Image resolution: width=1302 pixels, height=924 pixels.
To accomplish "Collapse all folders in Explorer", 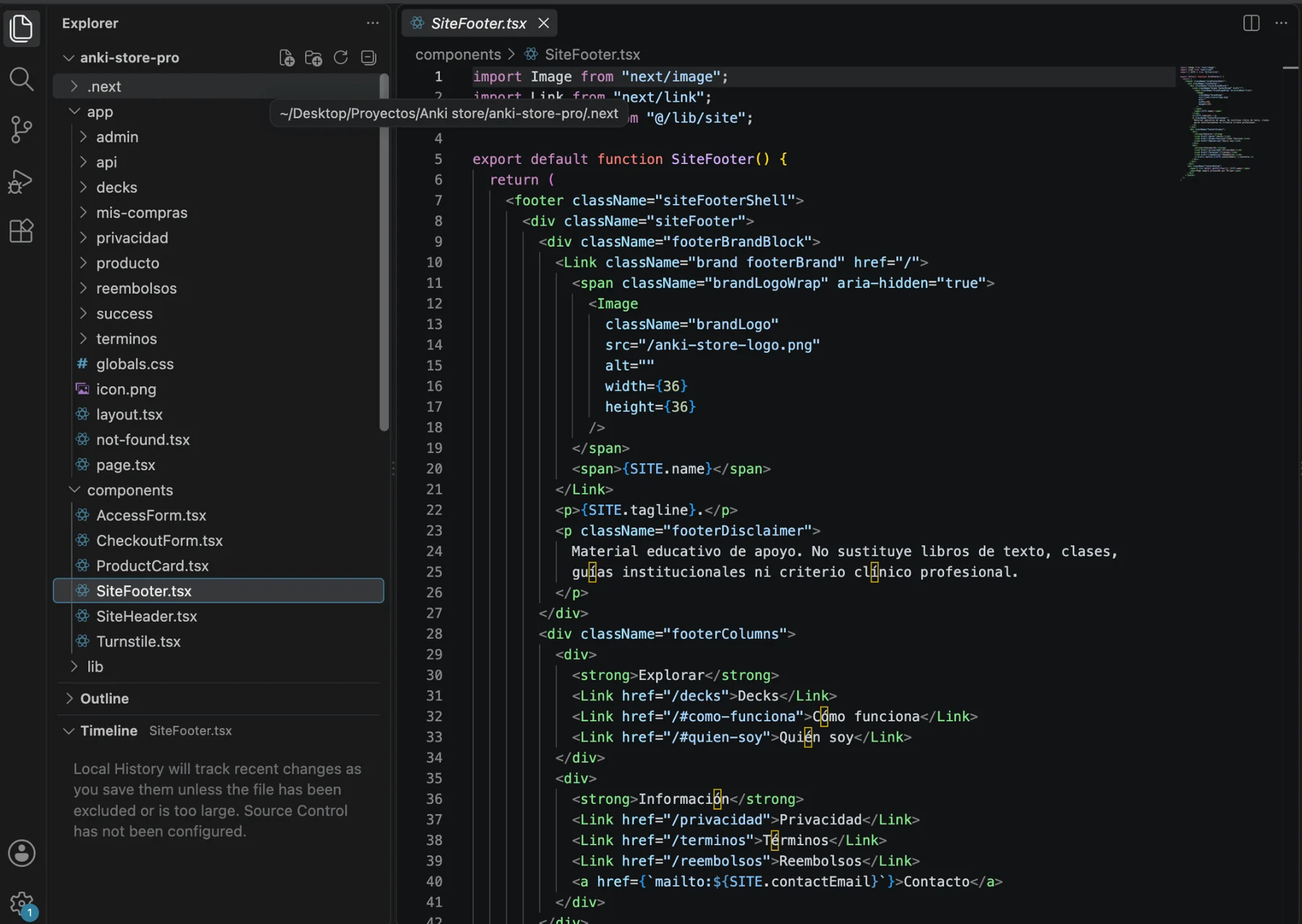I will tap(368, 58).
